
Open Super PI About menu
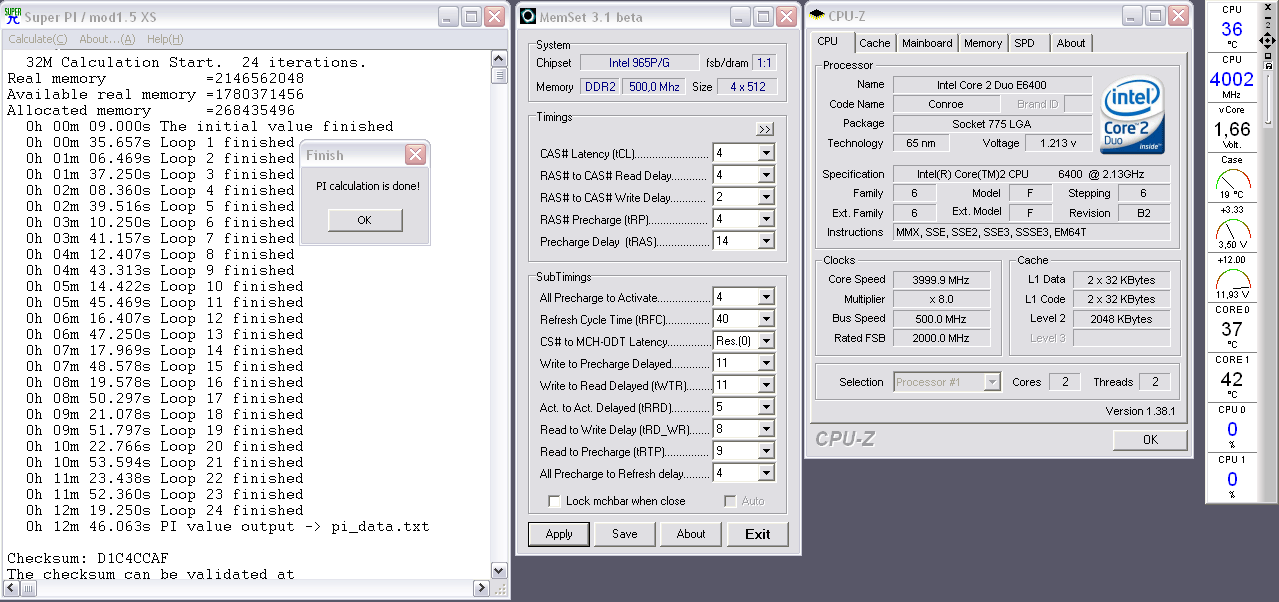pos(107,39)
